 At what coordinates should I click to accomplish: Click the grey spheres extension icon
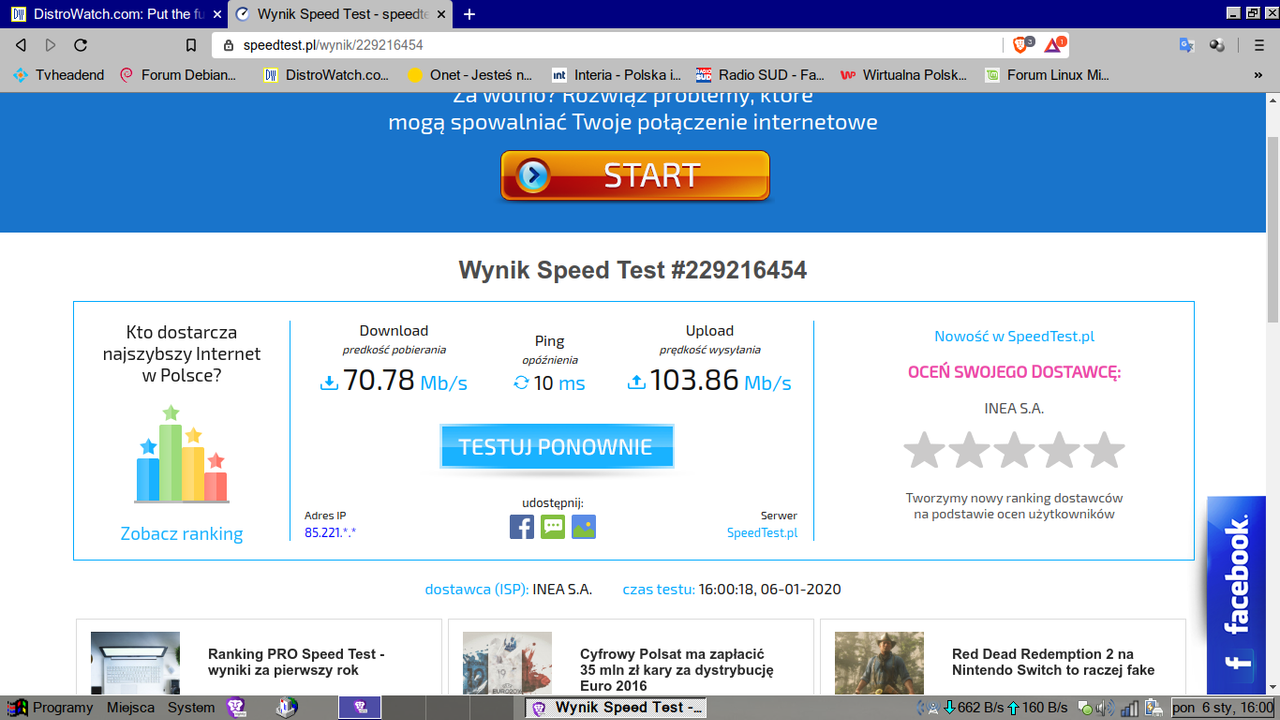pyautogui.click(x=1217, y=45)
